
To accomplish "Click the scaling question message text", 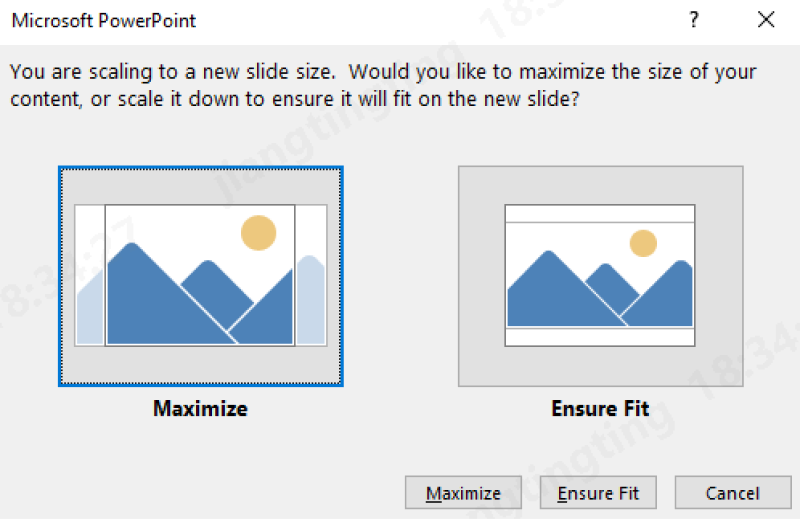I will 383,85.
